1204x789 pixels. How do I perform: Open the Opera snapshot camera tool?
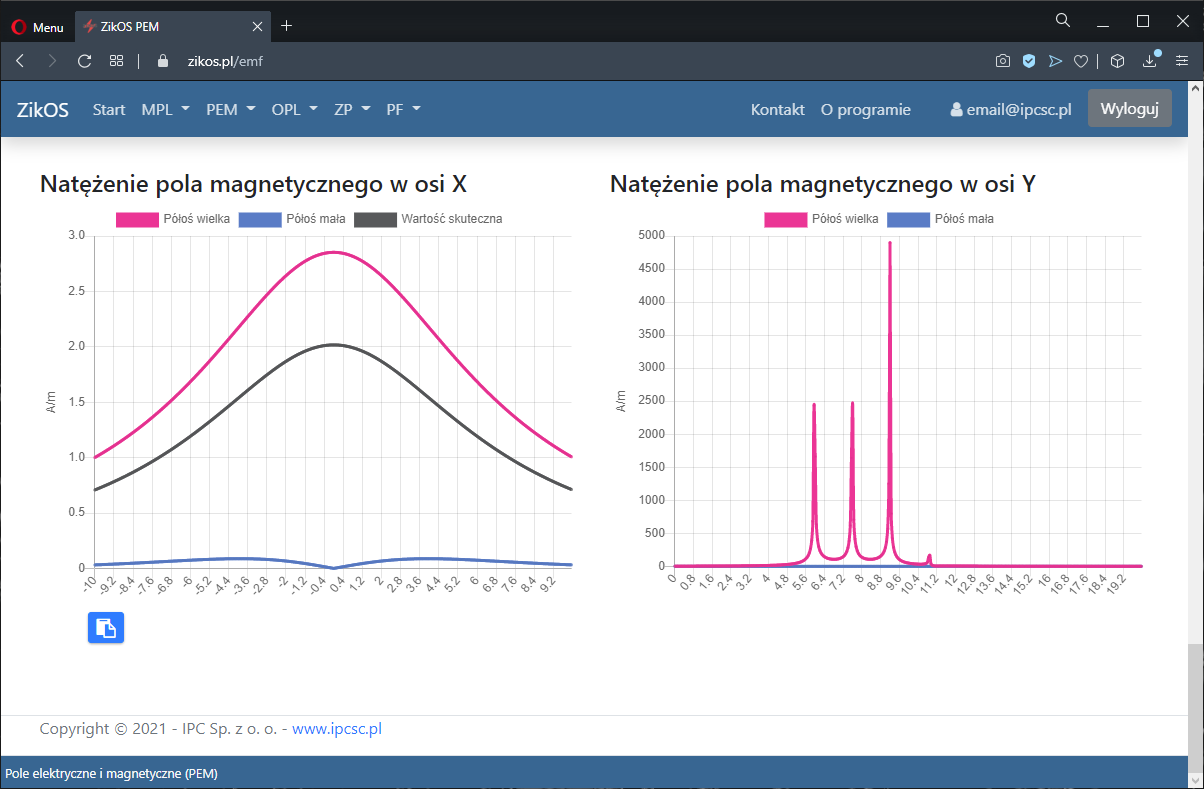[x=1002, y=61]
